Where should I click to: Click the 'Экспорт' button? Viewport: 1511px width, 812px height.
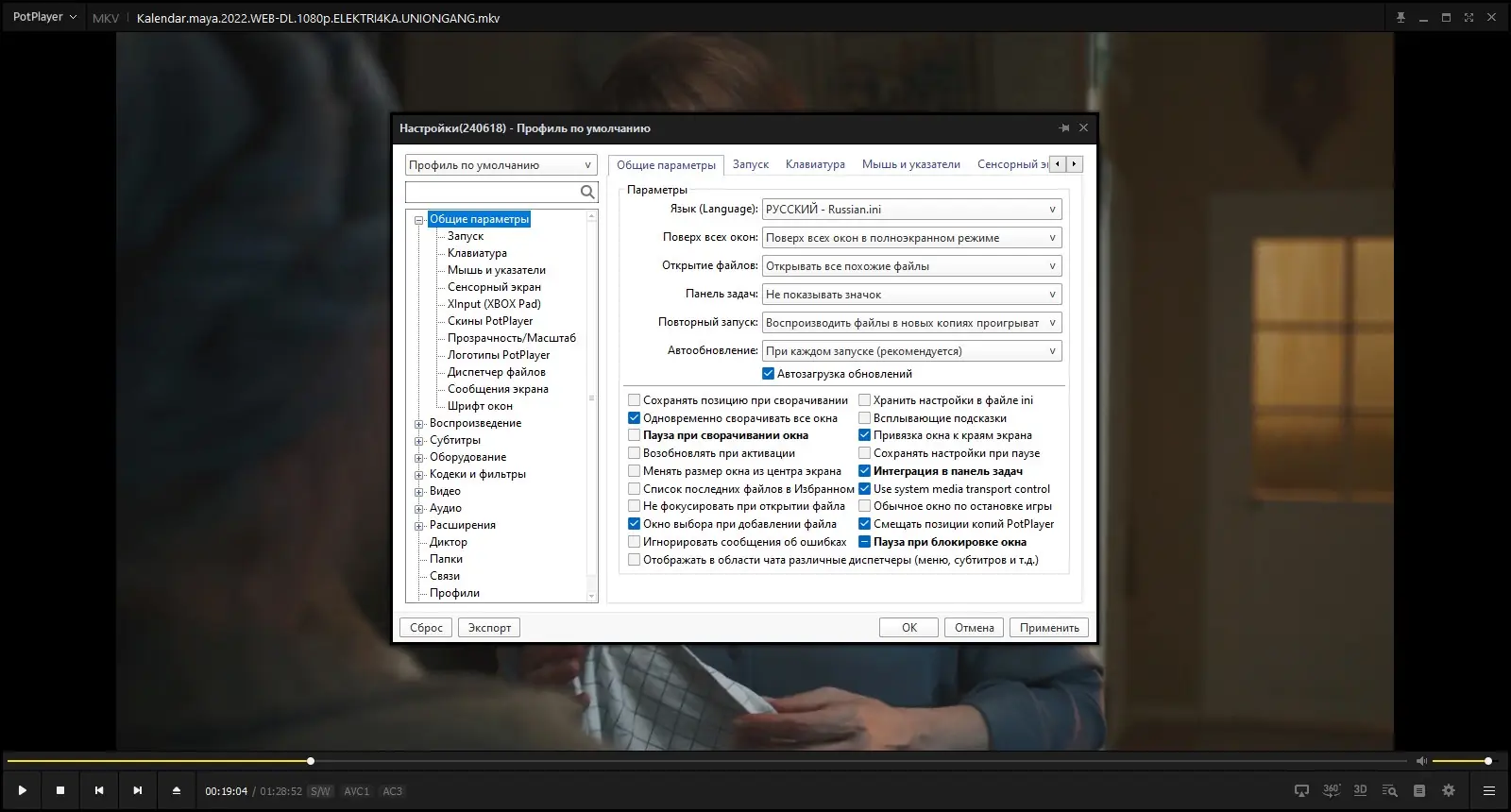(x=489, y=628)
